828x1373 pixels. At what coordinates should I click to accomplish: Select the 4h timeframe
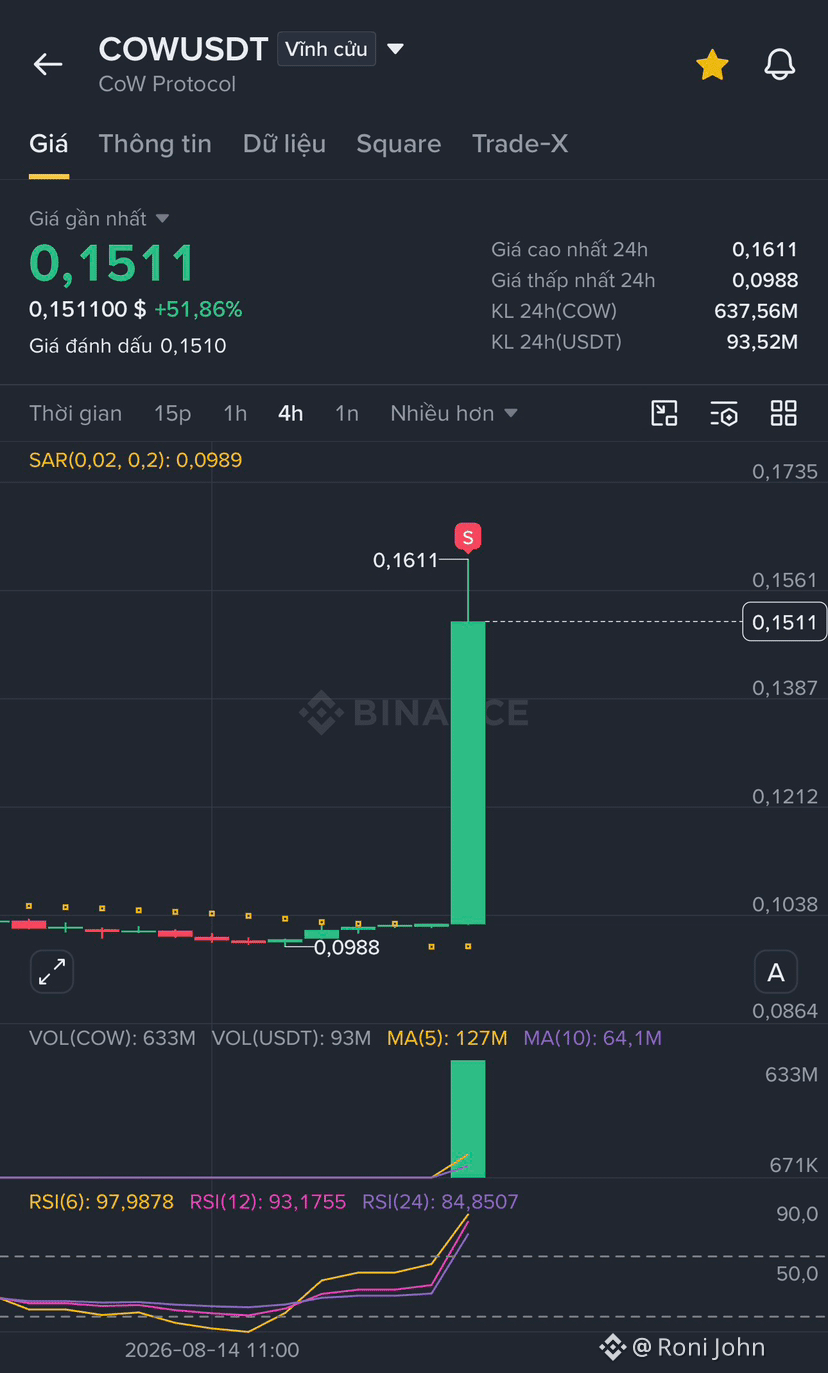(x=290, y=413)
